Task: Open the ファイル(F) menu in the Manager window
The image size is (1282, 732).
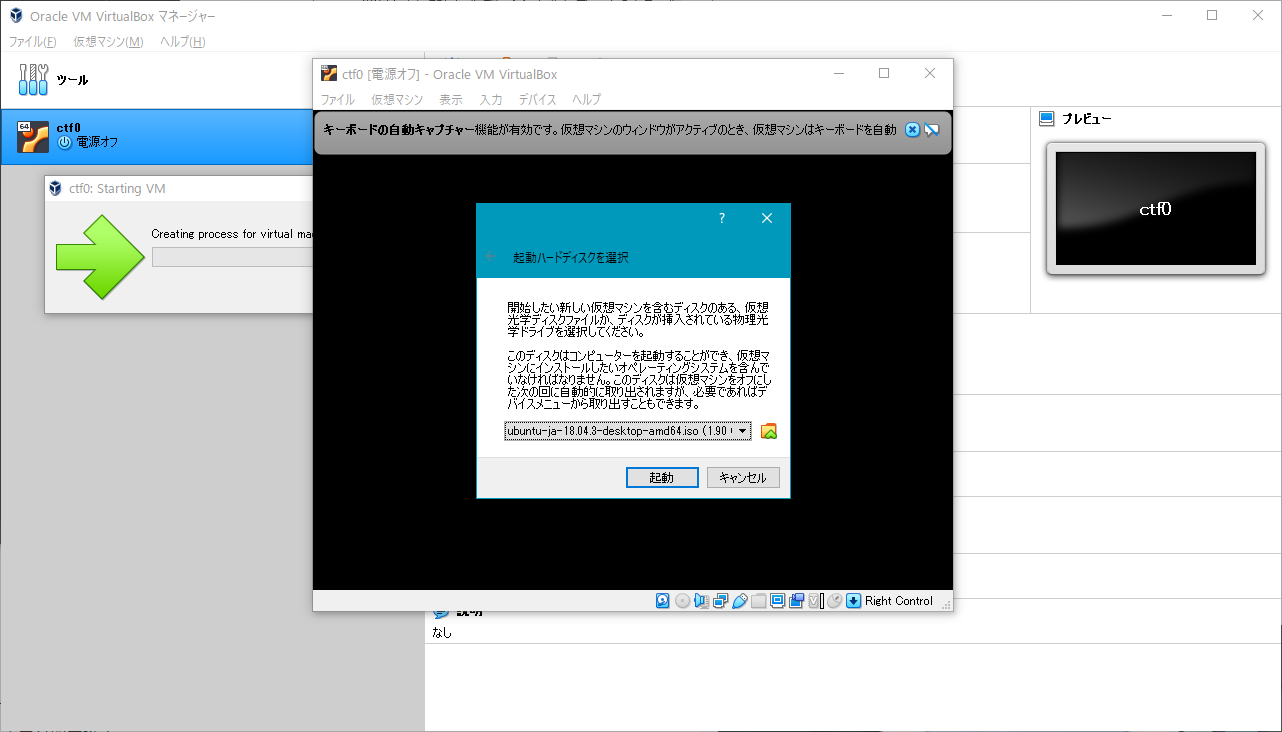Action: tap(33, 42)
